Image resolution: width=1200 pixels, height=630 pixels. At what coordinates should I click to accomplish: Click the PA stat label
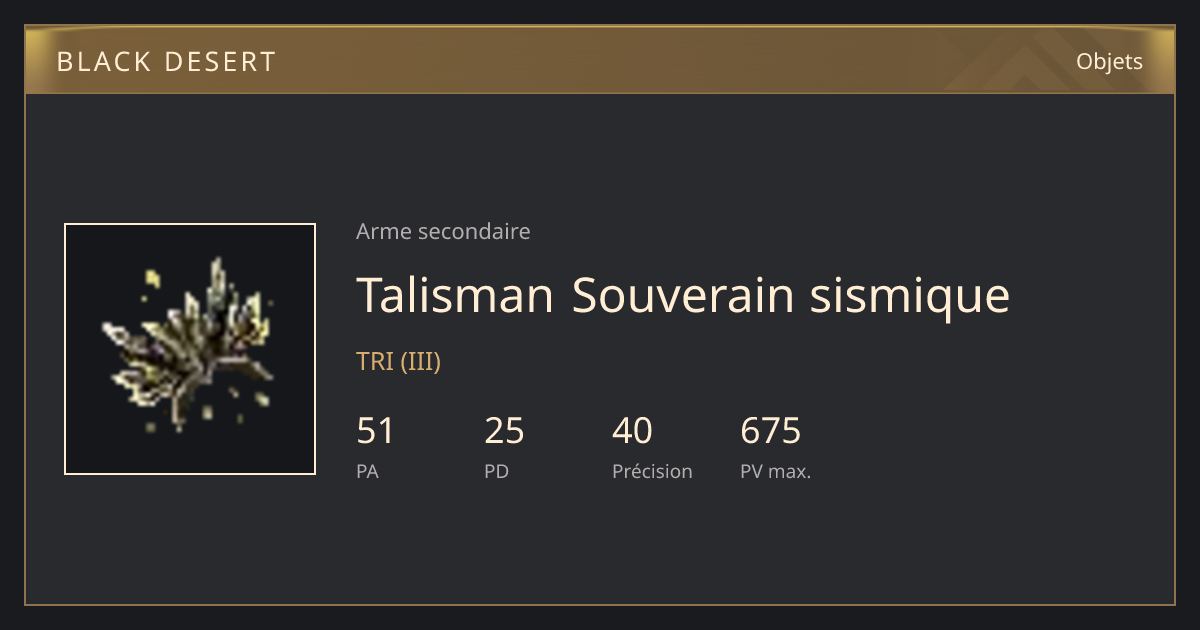click(367, 471)
